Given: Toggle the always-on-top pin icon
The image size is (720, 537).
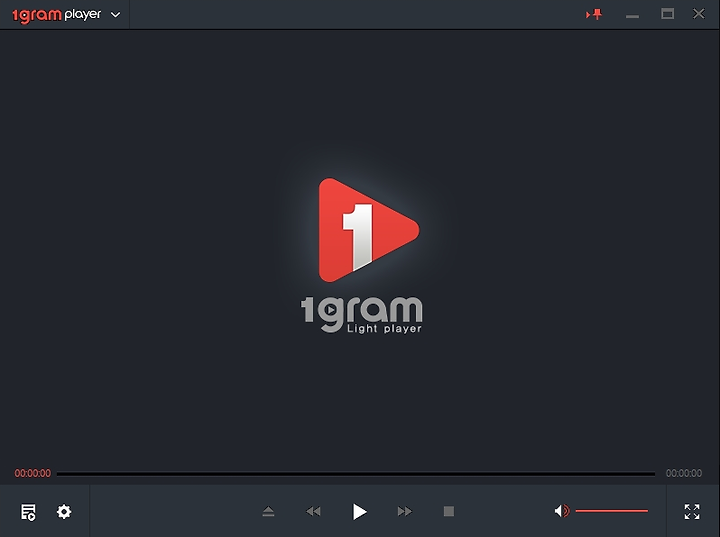Looking at the screenshot, I should pos(594,14).
